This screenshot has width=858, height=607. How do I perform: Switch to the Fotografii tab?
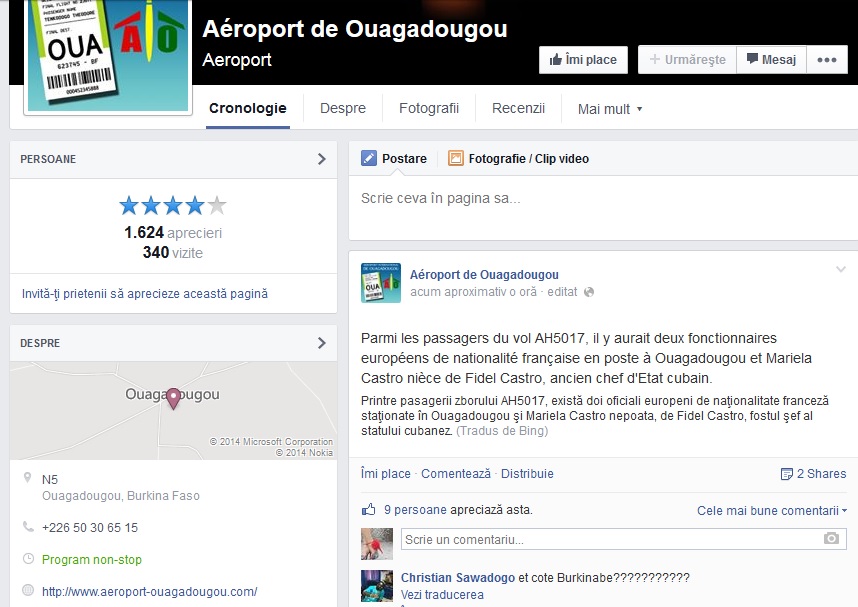coord(428,108)
